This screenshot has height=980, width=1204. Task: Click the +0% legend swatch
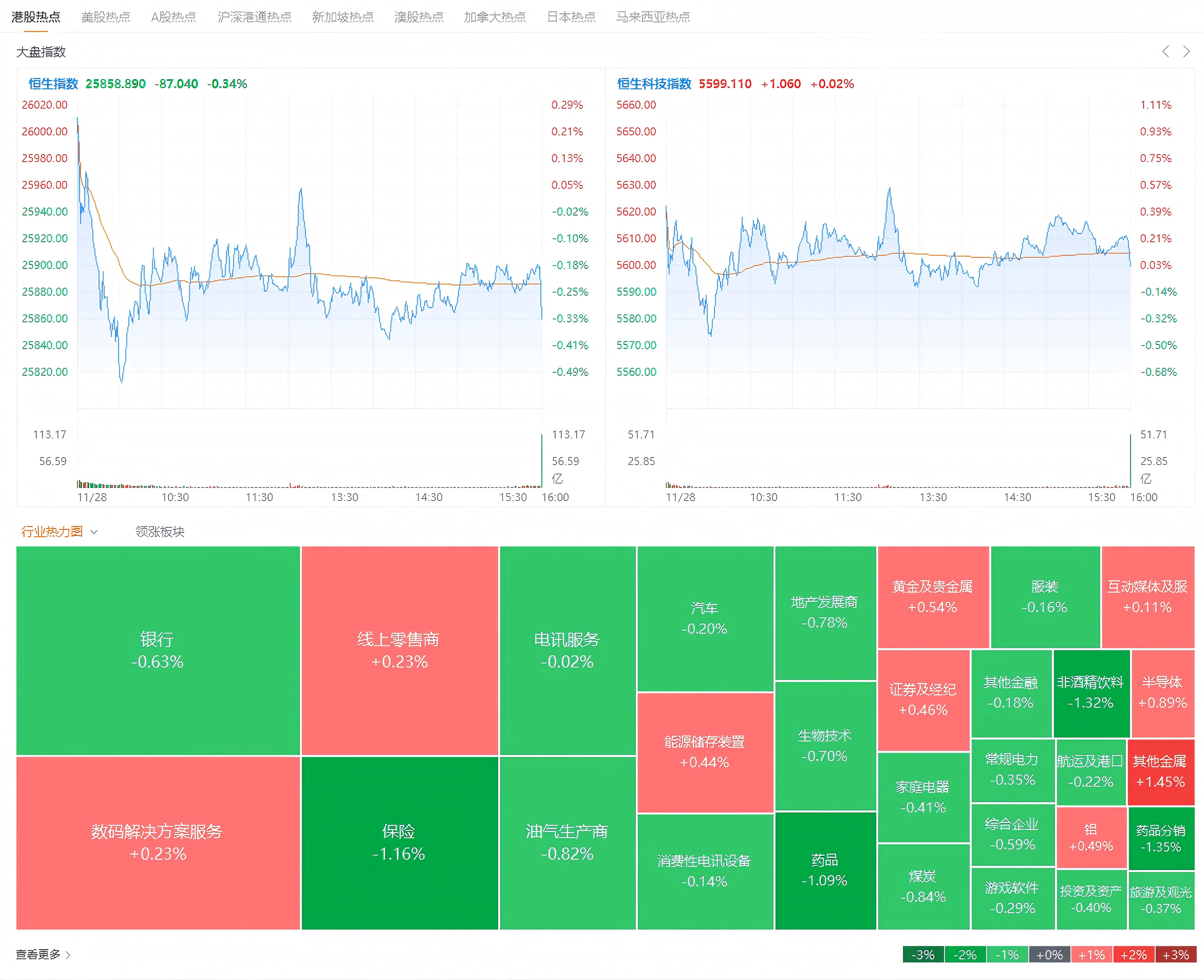point(1049,955)
